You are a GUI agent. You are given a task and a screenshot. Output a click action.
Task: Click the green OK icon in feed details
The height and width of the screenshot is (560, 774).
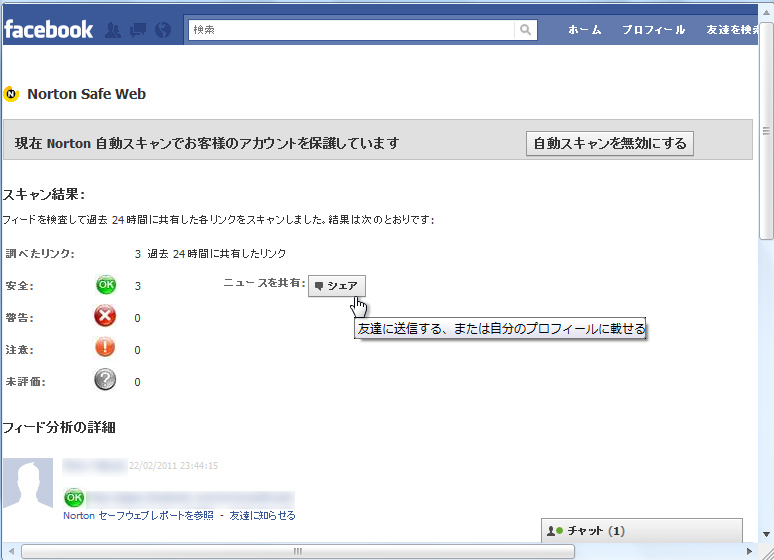(x=74, y=498)
